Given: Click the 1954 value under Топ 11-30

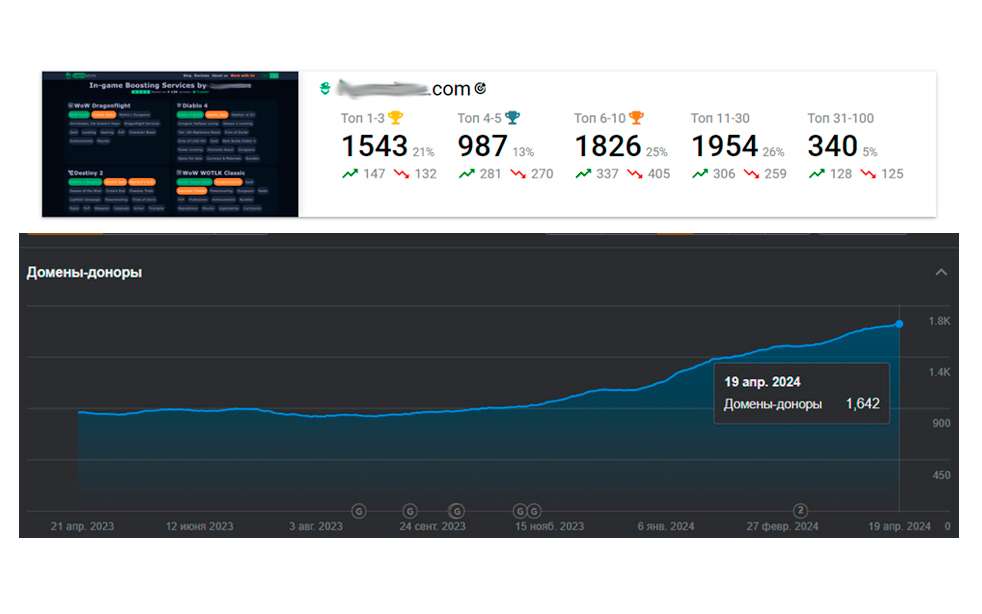Looking at the screenshot, I should tap(725, 146).
